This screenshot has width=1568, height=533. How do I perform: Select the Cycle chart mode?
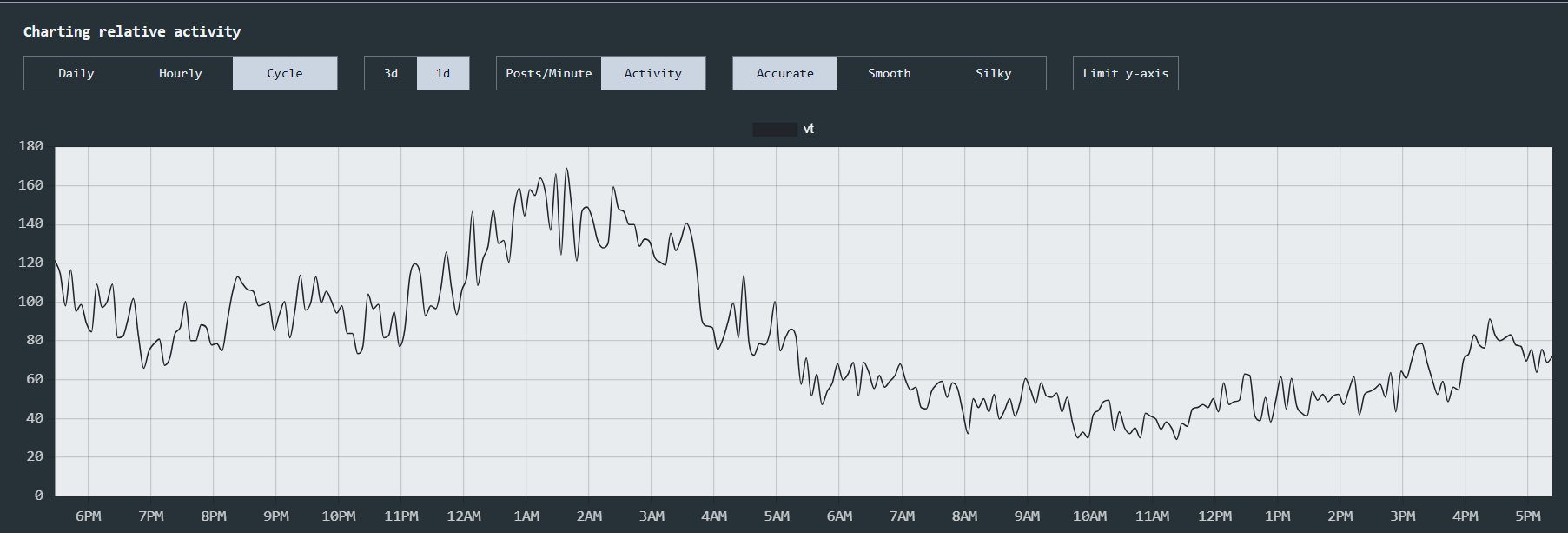(x=285, y=73)
